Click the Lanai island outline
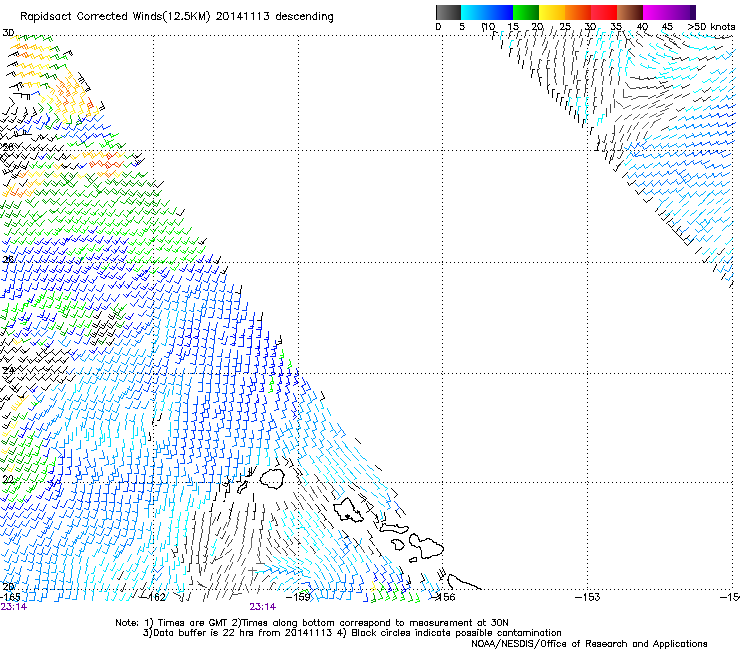740x650 pixels. tap(398, 544)
